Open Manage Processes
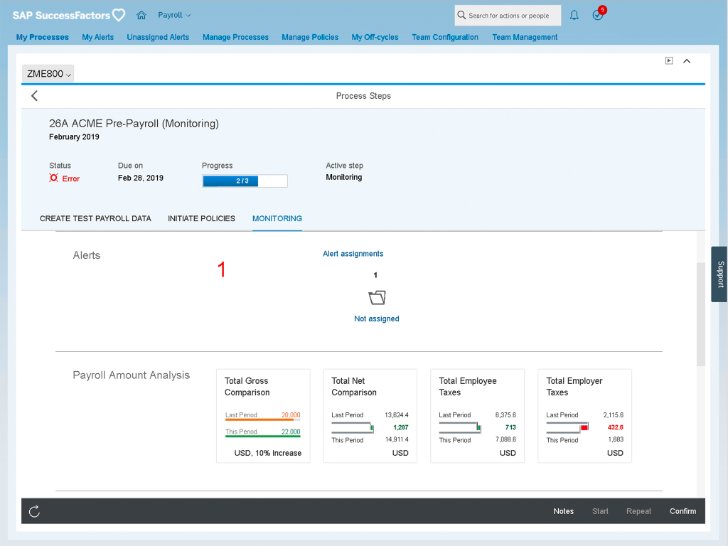728x546 pixels. coord(235,37)
